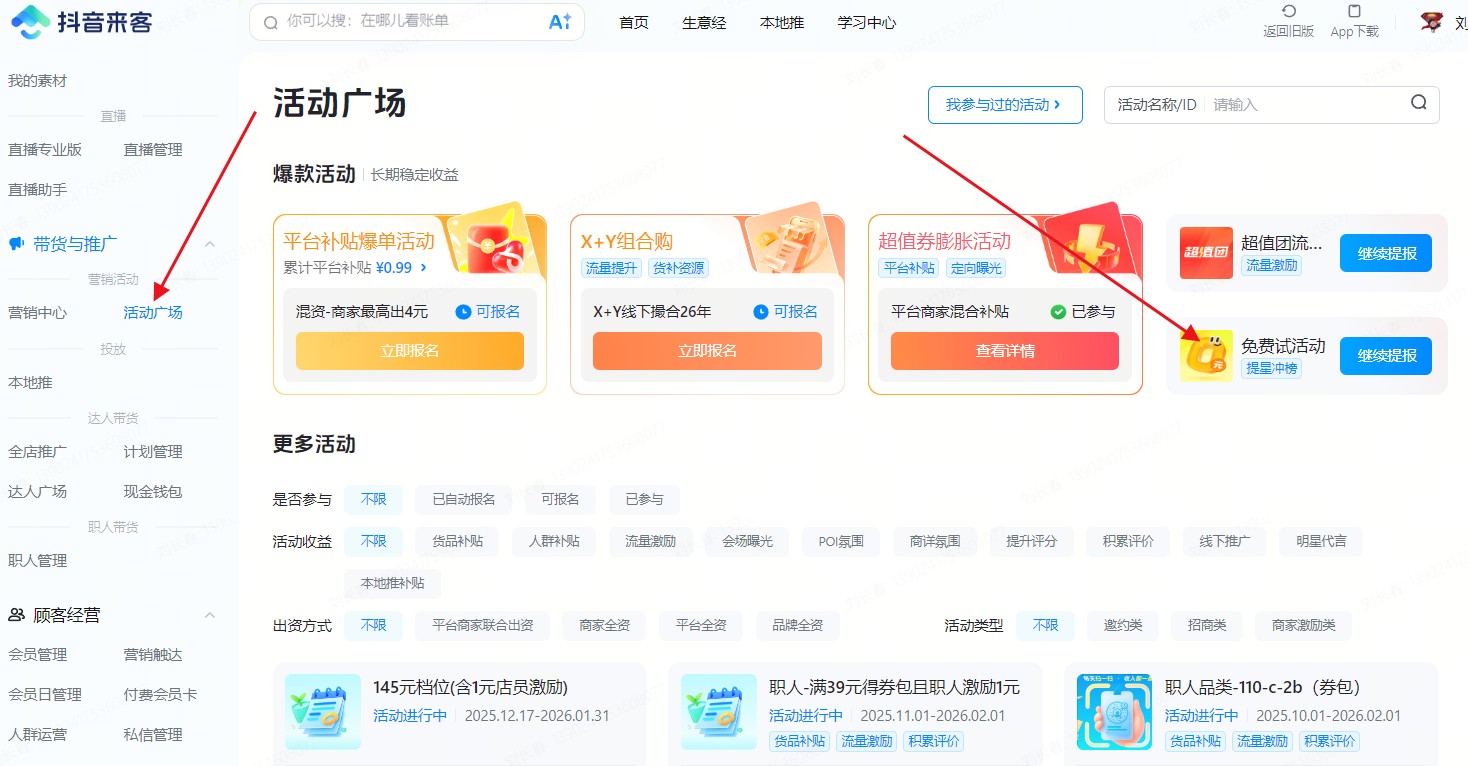
Task: Select the 平台全资 funding filter
Action: pyautogui.click(x=700, y=625)
